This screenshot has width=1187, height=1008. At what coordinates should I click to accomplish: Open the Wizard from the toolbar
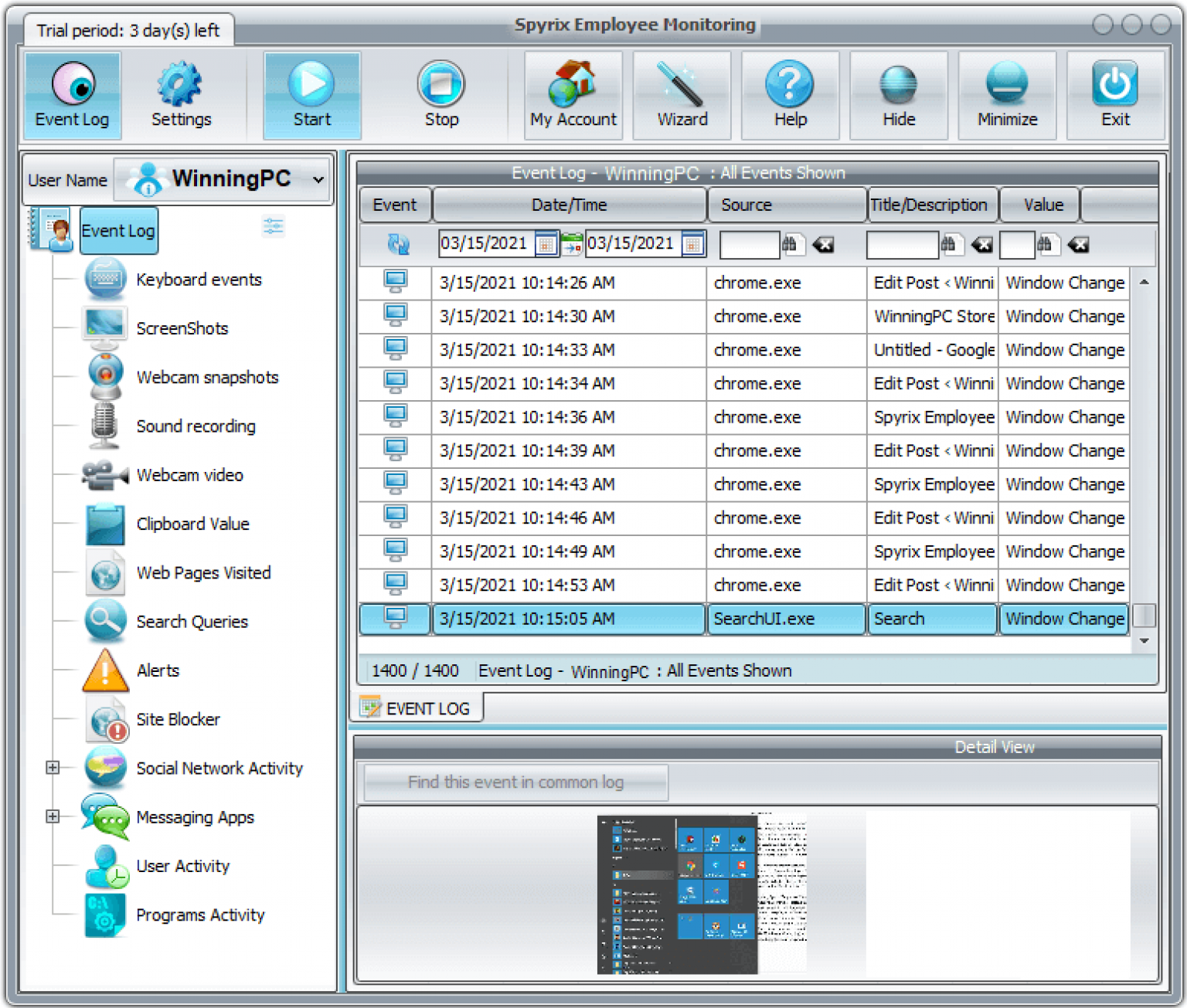681,93
